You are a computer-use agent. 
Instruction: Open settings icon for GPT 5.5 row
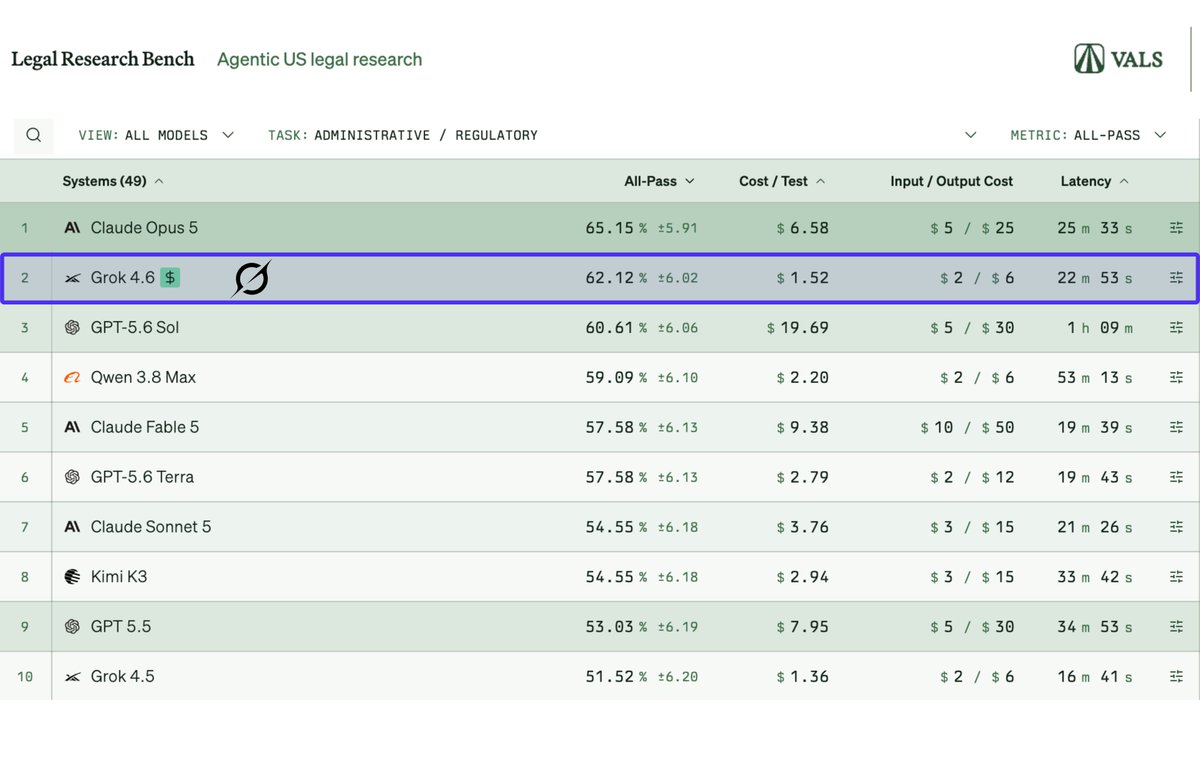pos(1176,627)
